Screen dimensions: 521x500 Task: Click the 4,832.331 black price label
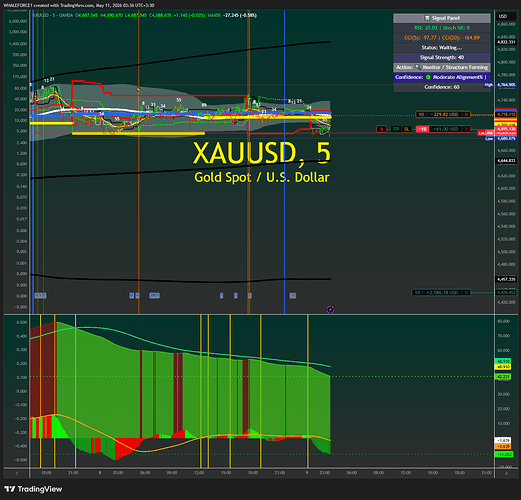[506, 42]
